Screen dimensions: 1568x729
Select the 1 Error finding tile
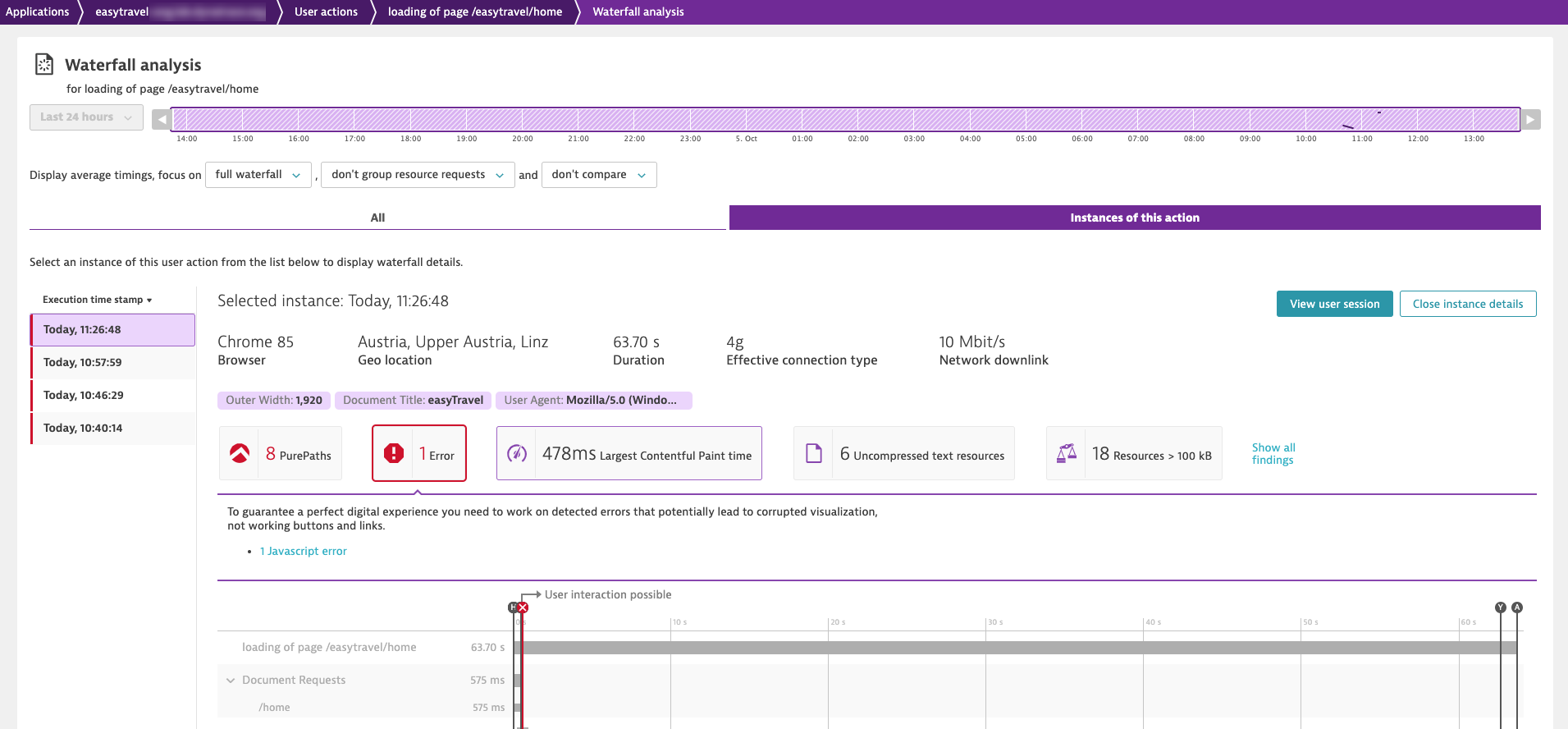point(419,453)
